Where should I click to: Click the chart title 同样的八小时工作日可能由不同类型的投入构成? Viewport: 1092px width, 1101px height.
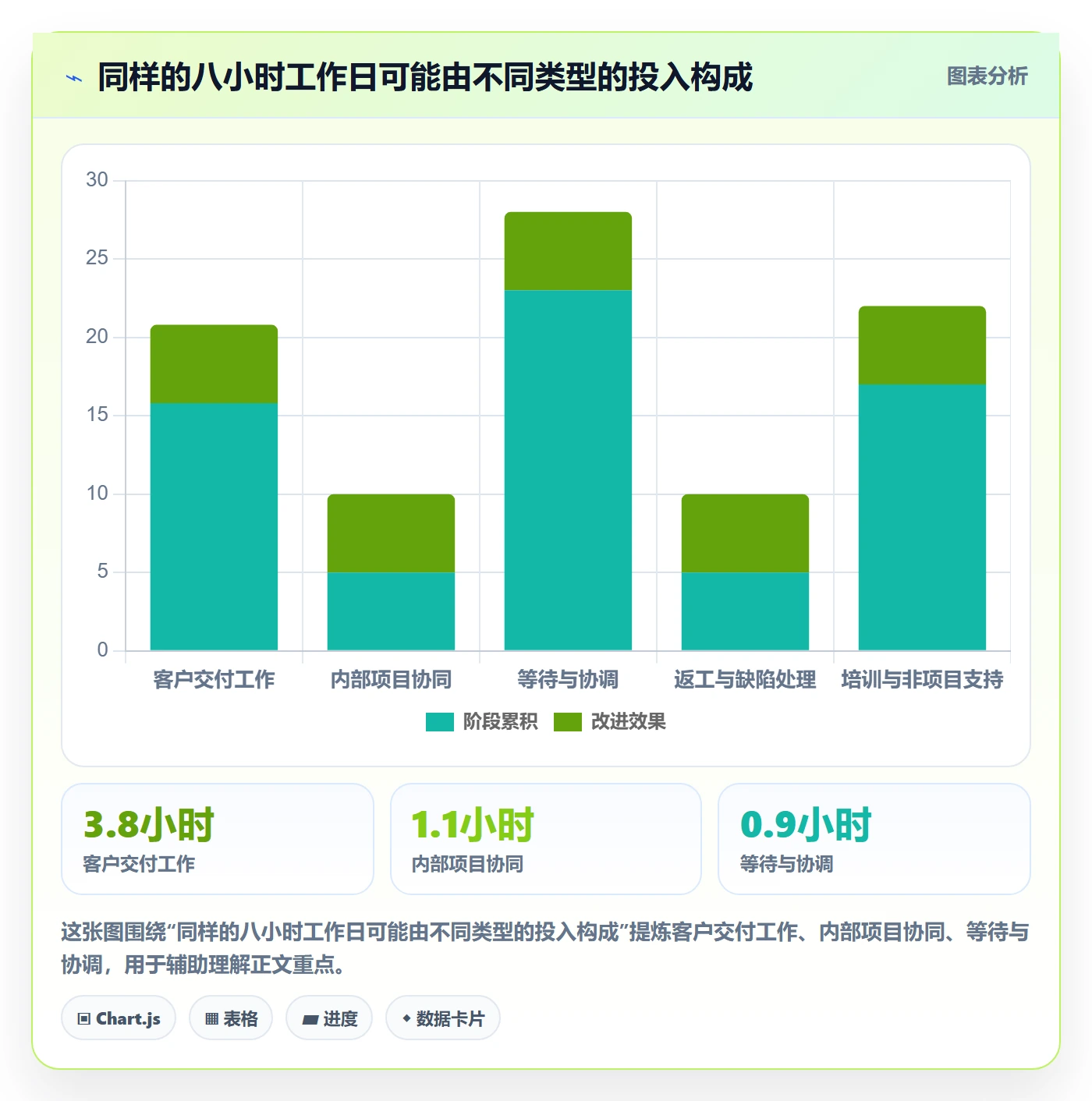tap(425, 78)
